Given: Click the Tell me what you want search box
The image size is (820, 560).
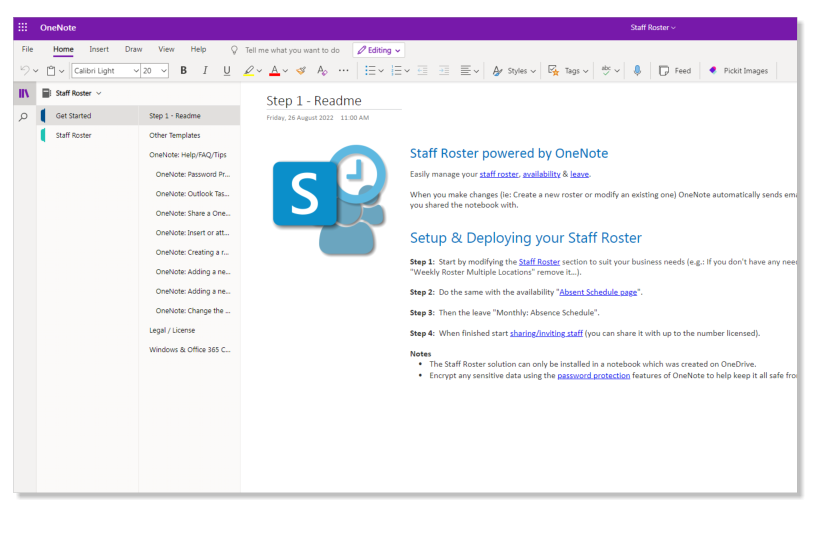Looking at the screenshot, I should 286,50.
